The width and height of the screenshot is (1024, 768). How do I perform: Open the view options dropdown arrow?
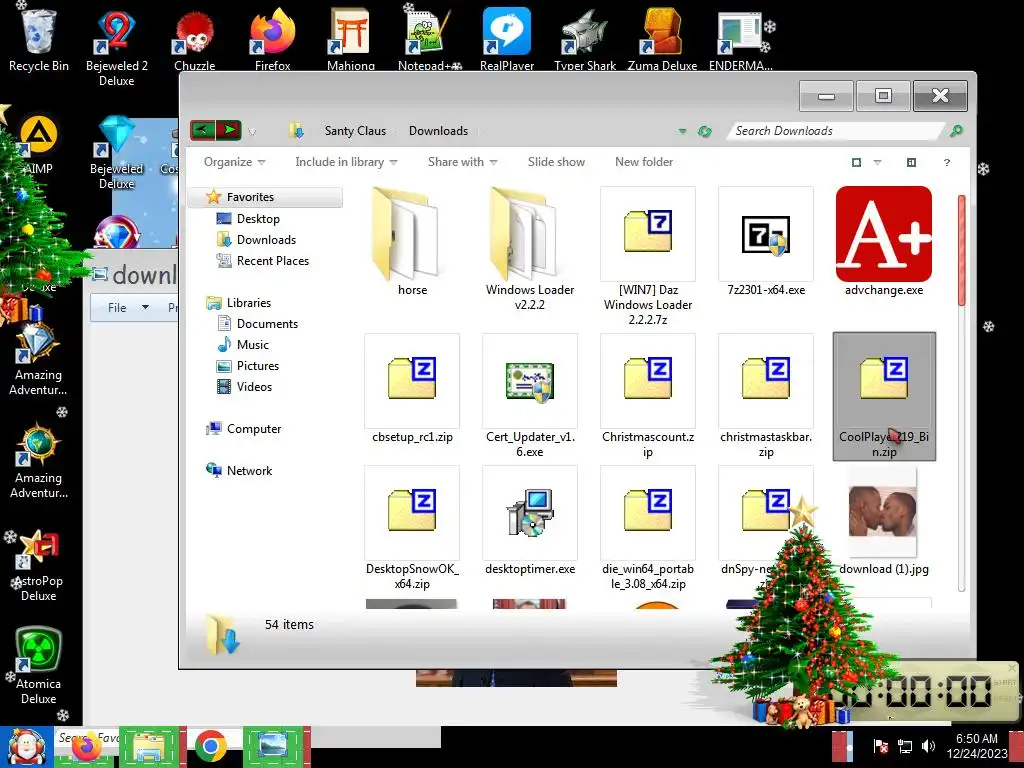pyautogui.click(x=877, y=163)
